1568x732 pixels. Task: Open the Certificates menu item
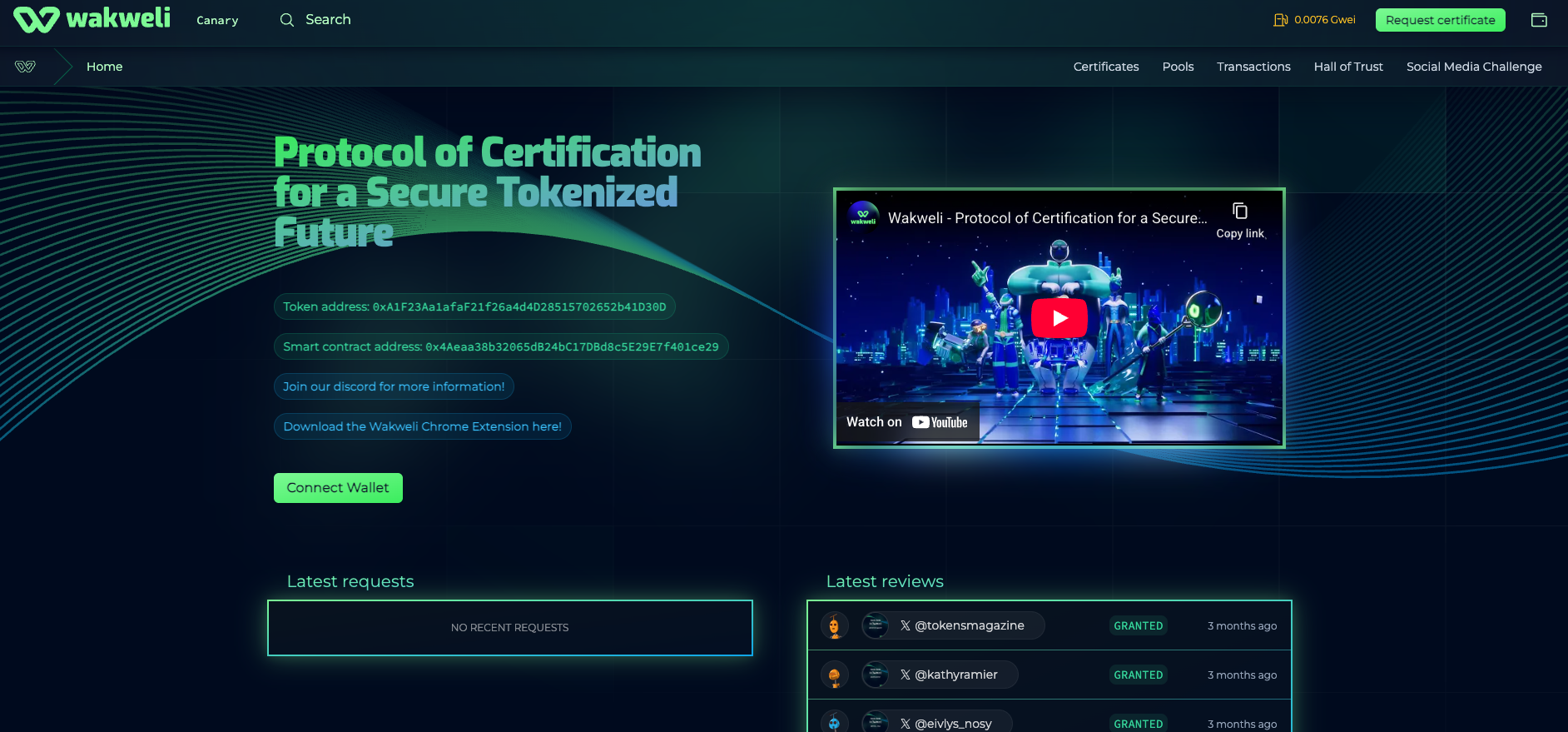click(x=1105, y=67)
